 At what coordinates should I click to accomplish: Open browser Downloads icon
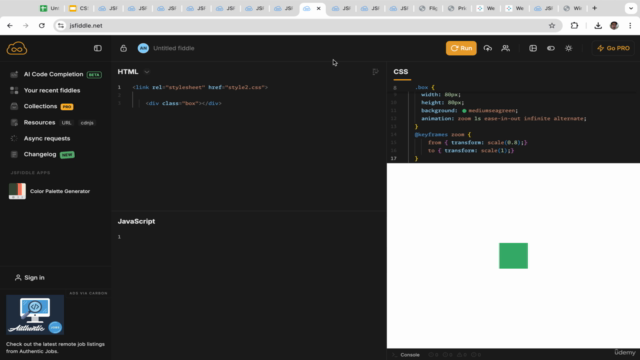598,25
